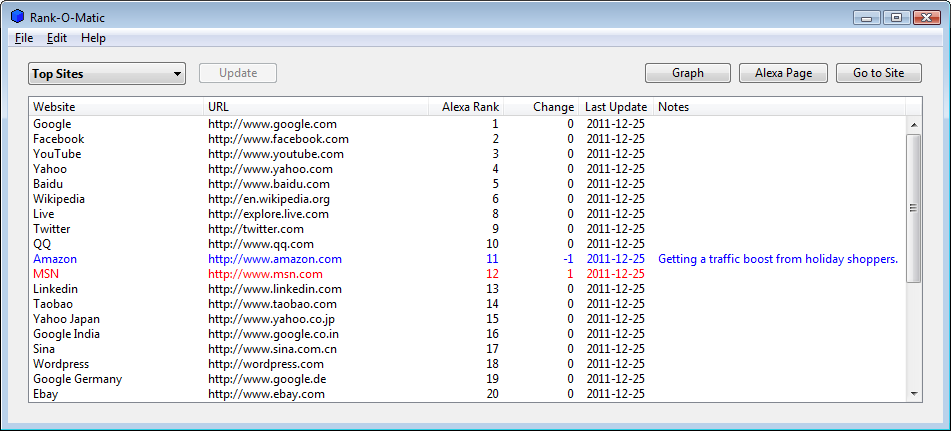Open the File menu
Image resolution: width=951 pixels, height=431 pixels.
tap(24, 38)
